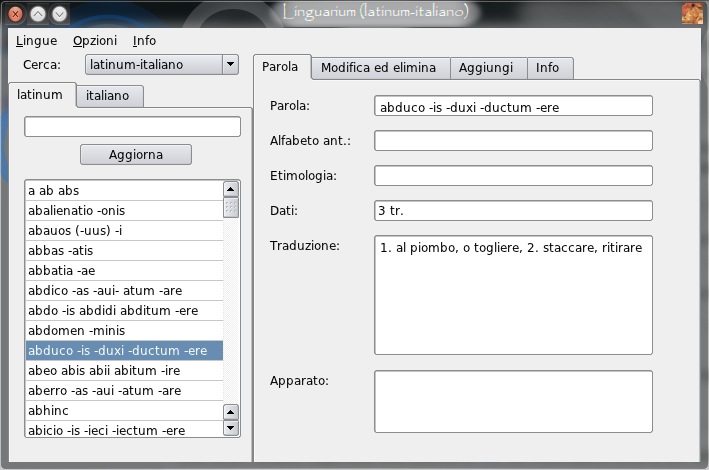Select highlighted 'abduco -is -duxi -ductum -ere' row
The height and width of the screenshot is (470, 709).
coord(124,351)
